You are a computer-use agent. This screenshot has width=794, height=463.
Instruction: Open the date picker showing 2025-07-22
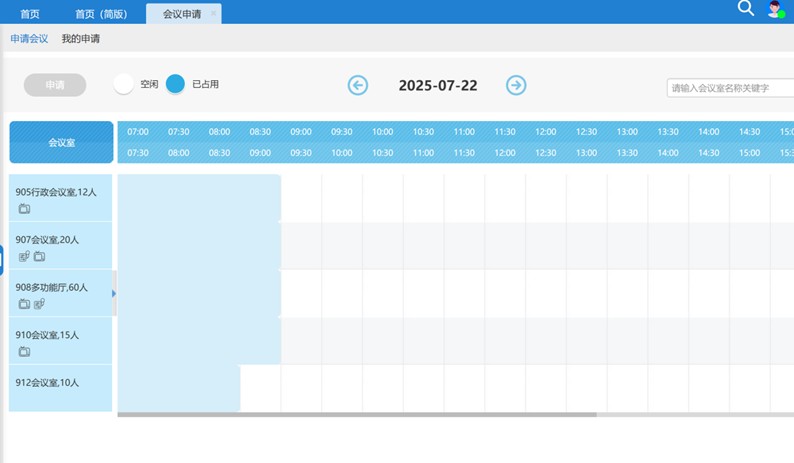[x=437, y=86]
